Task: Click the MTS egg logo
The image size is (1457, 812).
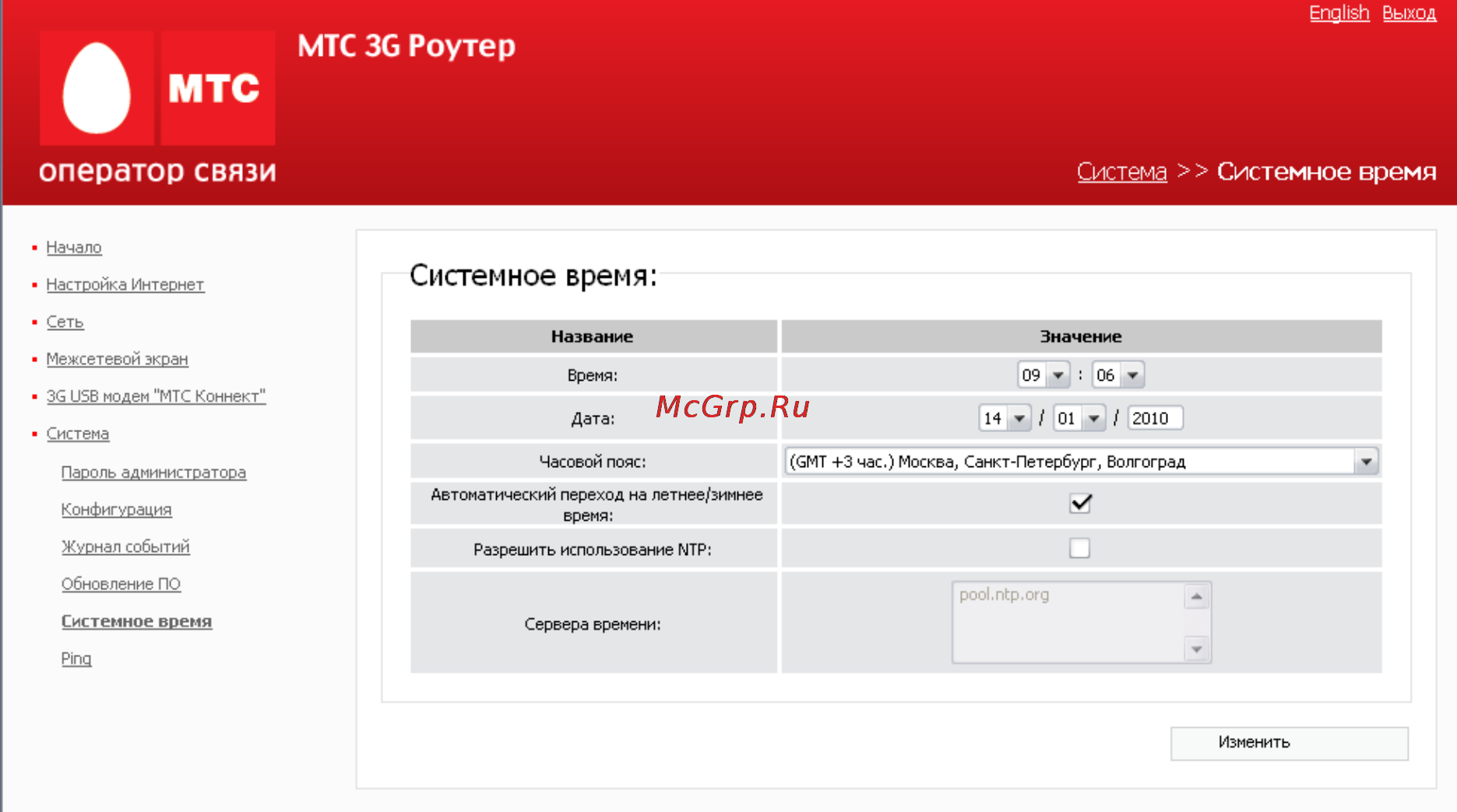Action: [x=97, y=88]
